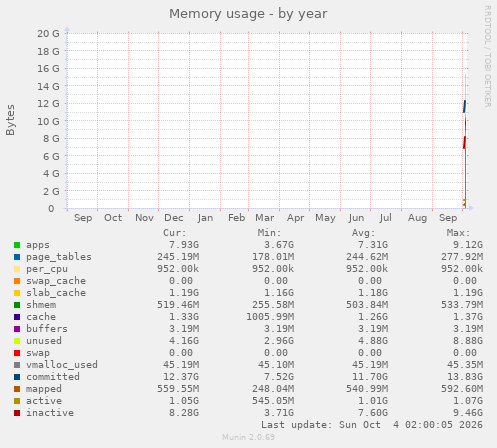Screen dimensions: 497x448
Task: Click the unused lime legend swatch
Action: [x=17, y=341]
